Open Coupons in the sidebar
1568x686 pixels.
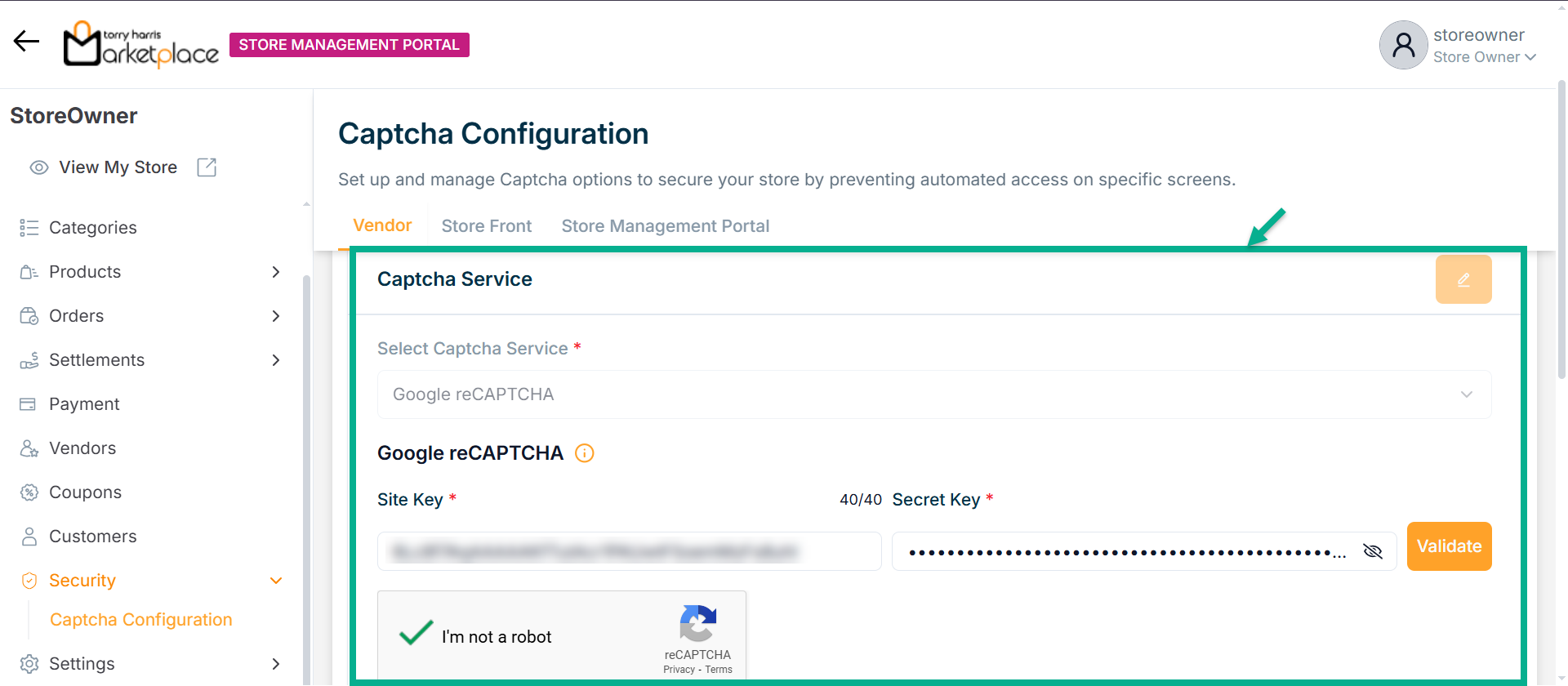point(85,492)
